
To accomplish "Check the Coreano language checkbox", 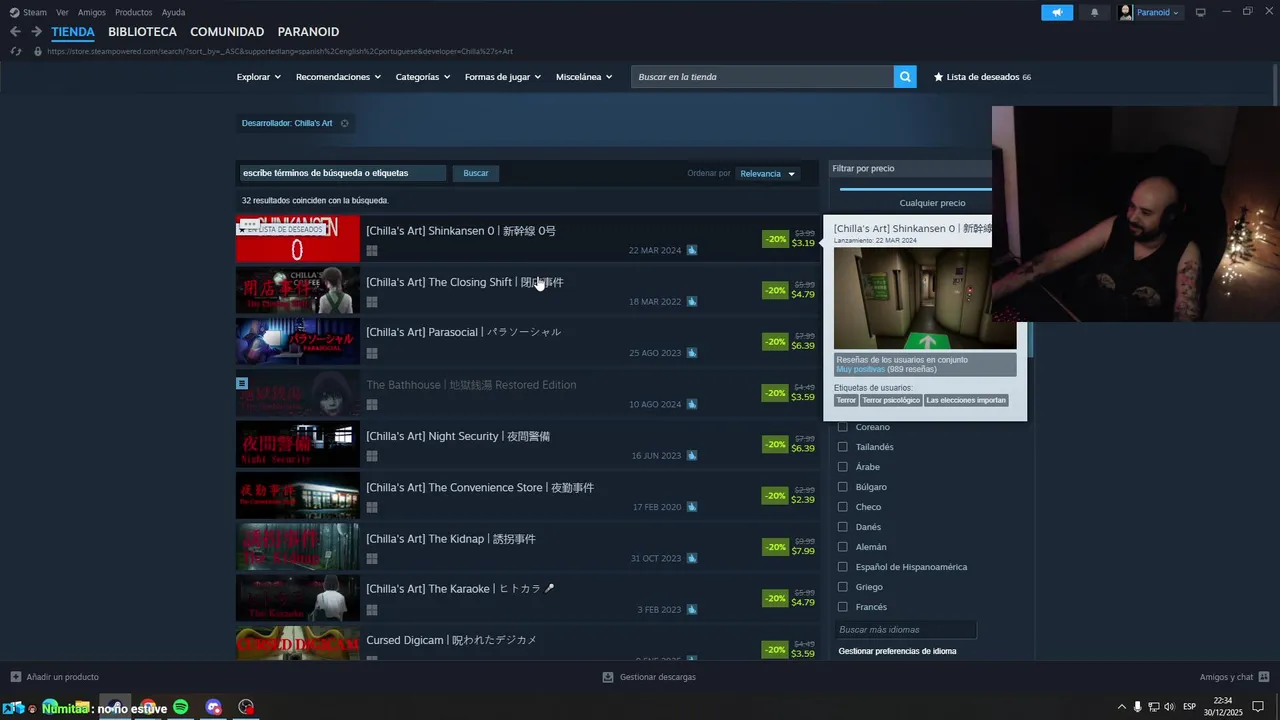I will (x=842, y=427).
